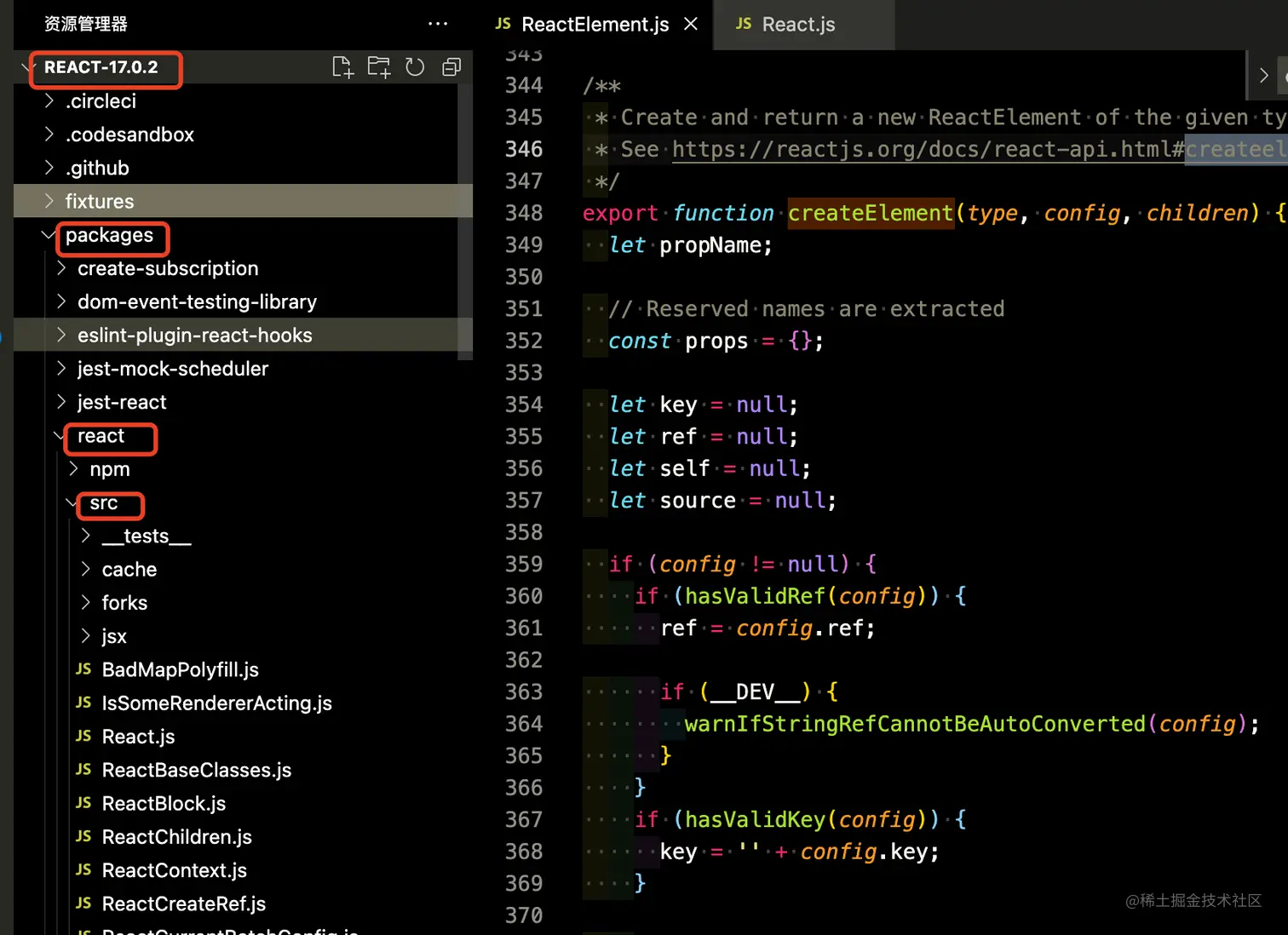Select the eslint-plugin-react-hooks folder row

[x=243, y=335]
